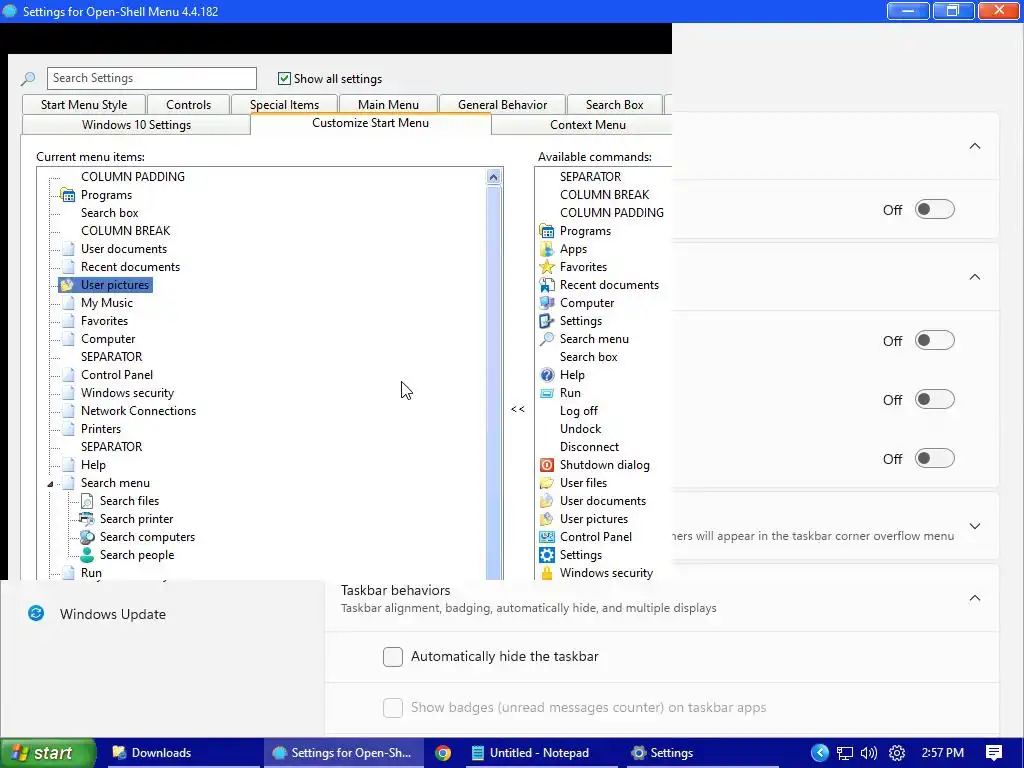Switch to the Search Box tab
The height and width of the screenshot is (768, 1024).
point(615,104)
